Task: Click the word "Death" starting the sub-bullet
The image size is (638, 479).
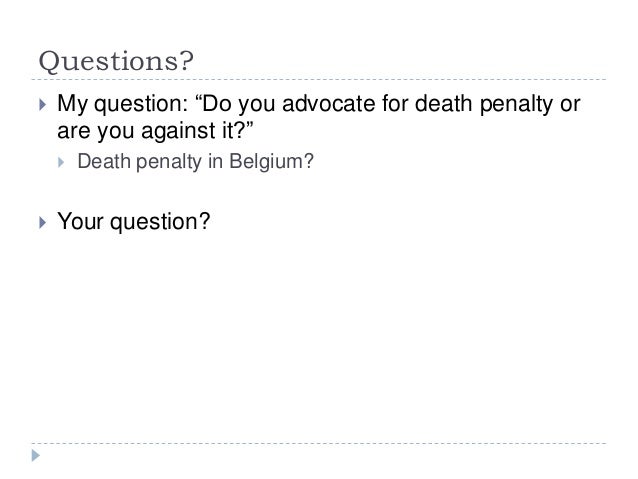Action: click(x=104, y=161)
